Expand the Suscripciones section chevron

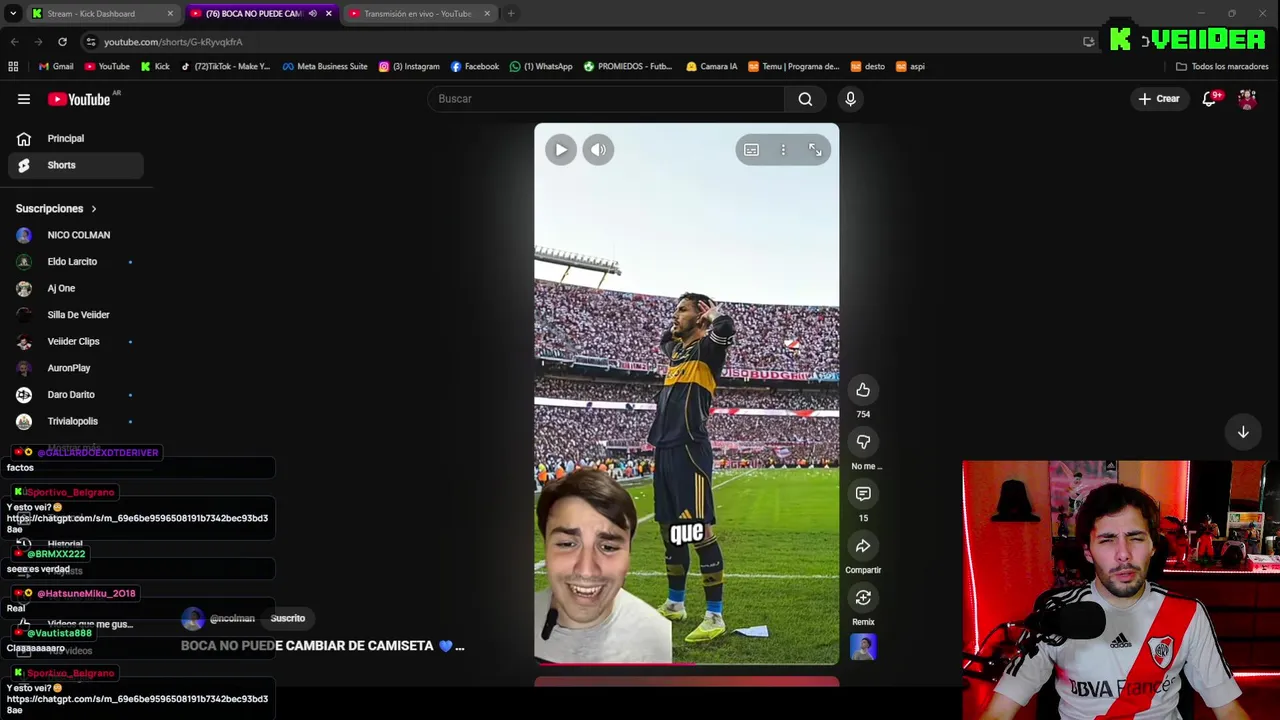tap(94, 209)
